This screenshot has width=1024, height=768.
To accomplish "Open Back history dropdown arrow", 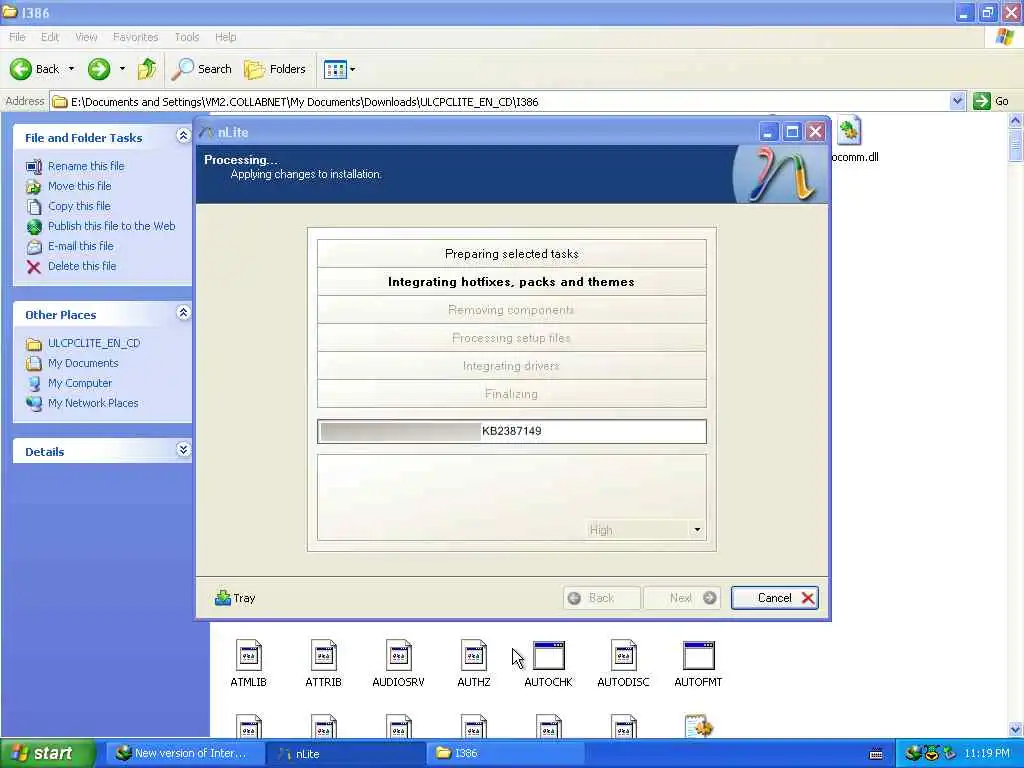I will [71, 69].
